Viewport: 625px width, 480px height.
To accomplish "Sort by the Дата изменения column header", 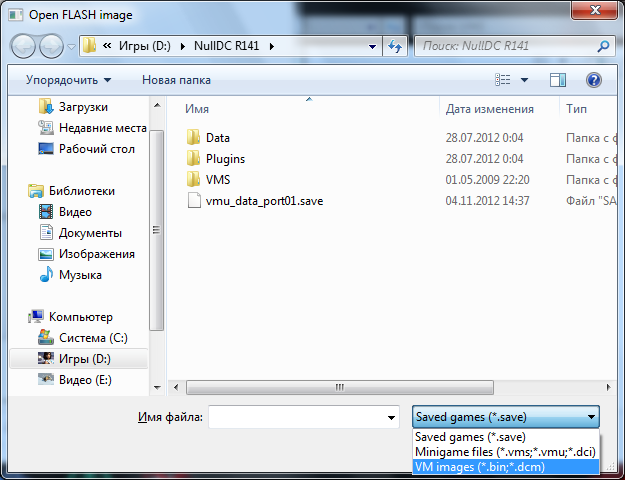I will coord(489,109).
